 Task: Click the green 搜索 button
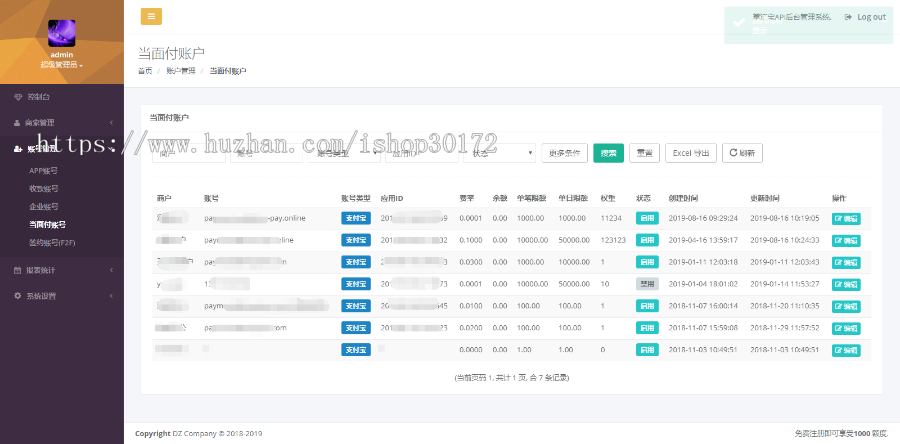click(608, 153)
